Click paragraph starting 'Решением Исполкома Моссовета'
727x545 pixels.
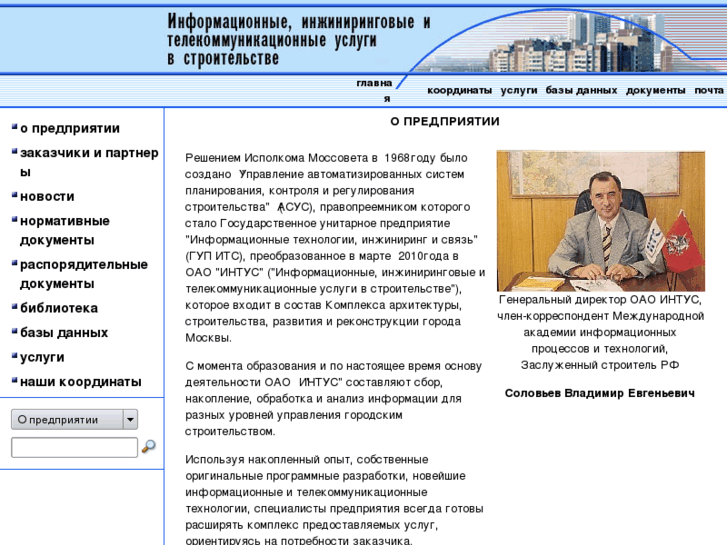(335, 248)
